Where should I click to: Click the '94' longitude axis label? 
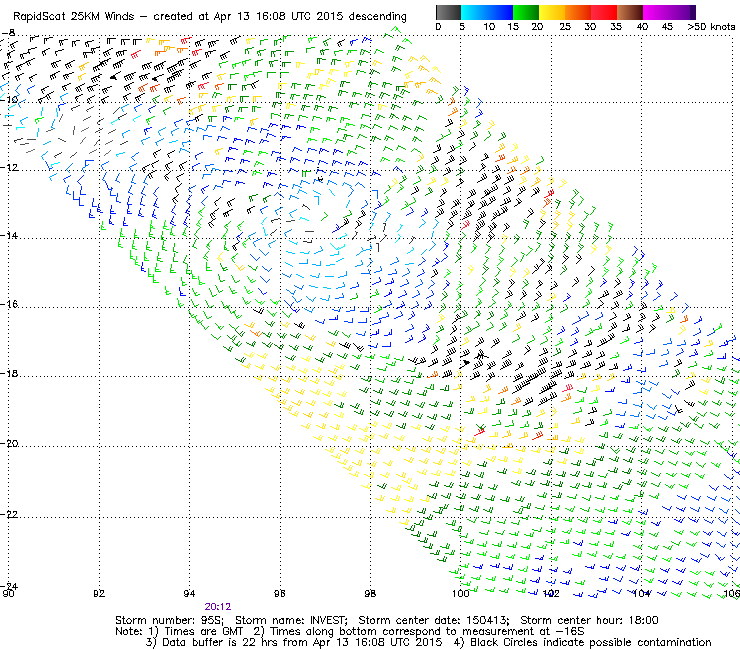click(x=189, y=593)
